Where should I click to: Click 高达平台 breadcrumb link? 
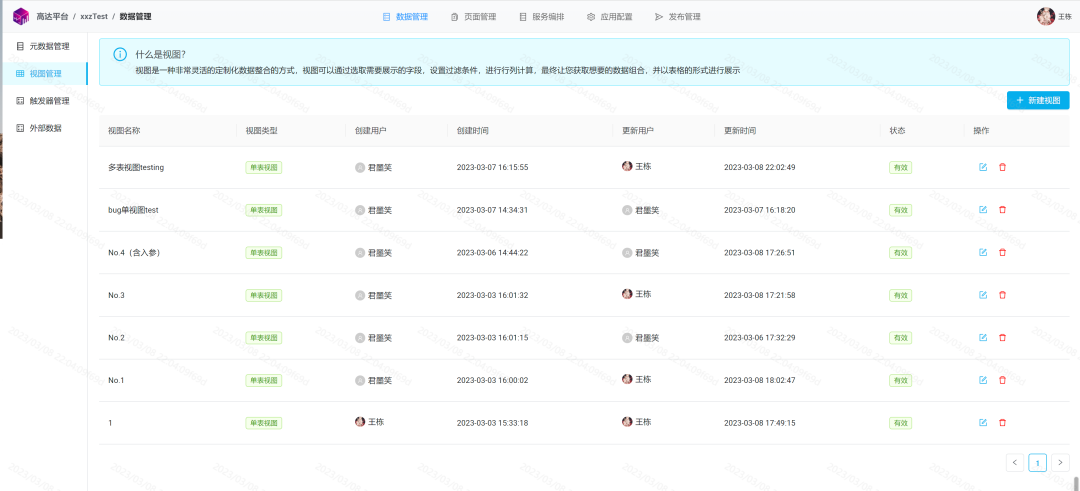pos(52,17)
